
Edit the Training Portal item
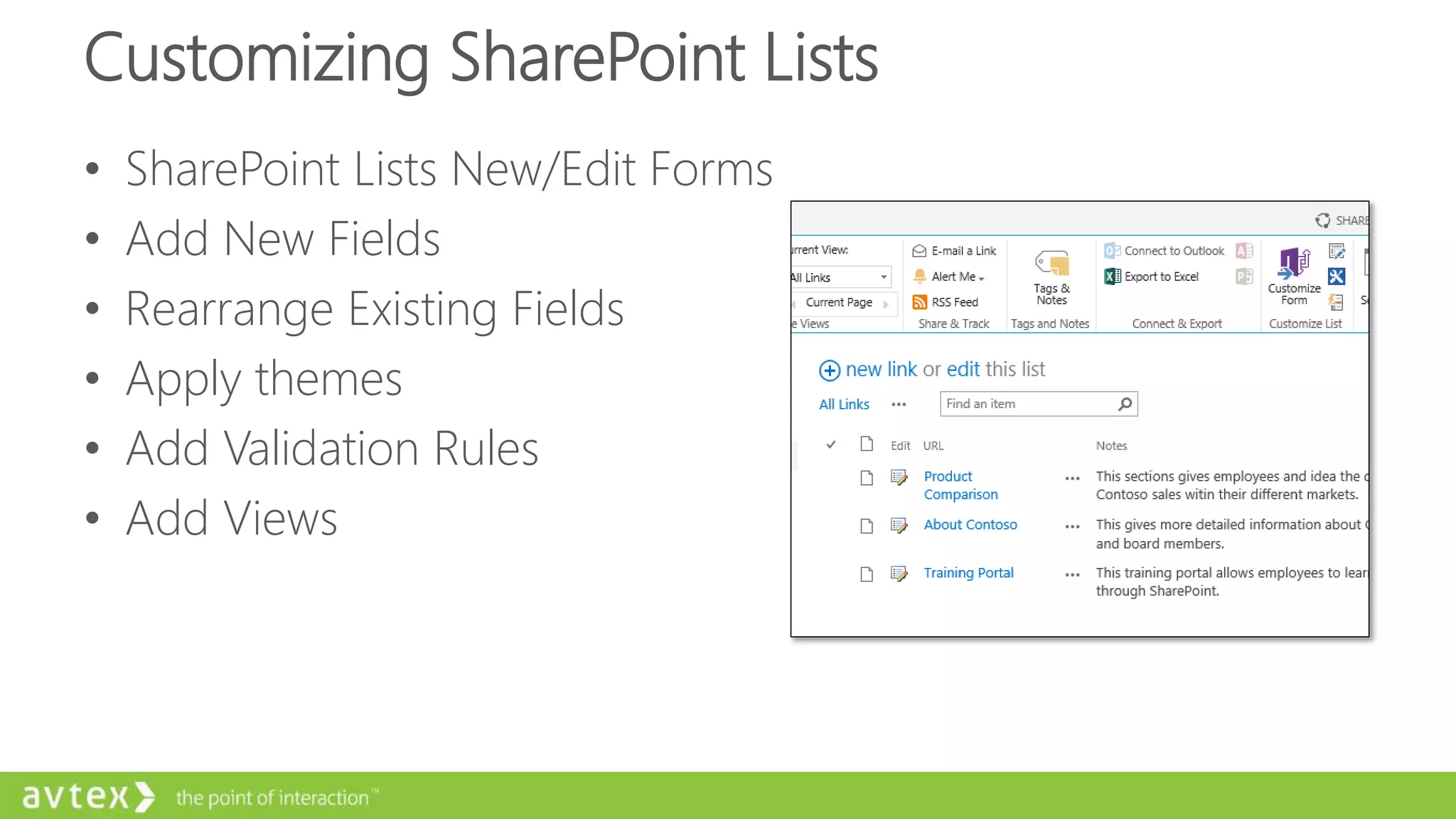pos(899,574)
